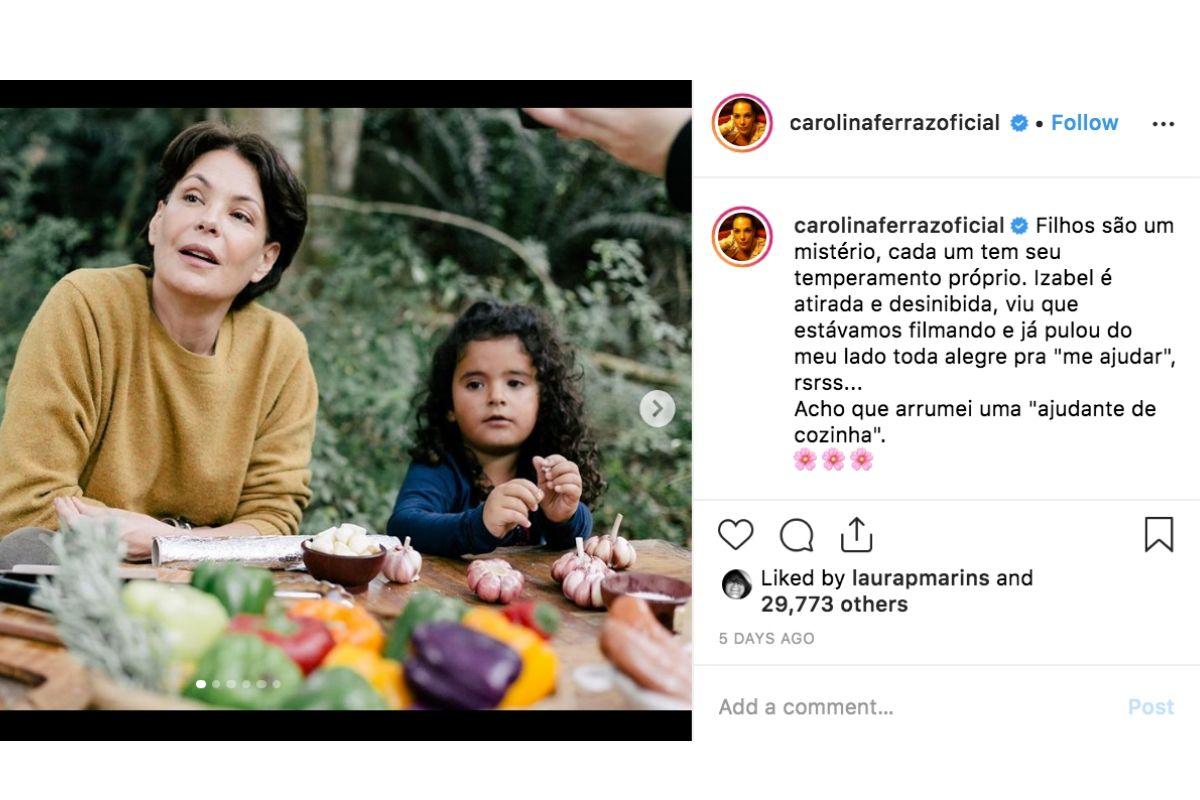
Task: Click the verified badge in the post header
Action: click(1019, 124)
